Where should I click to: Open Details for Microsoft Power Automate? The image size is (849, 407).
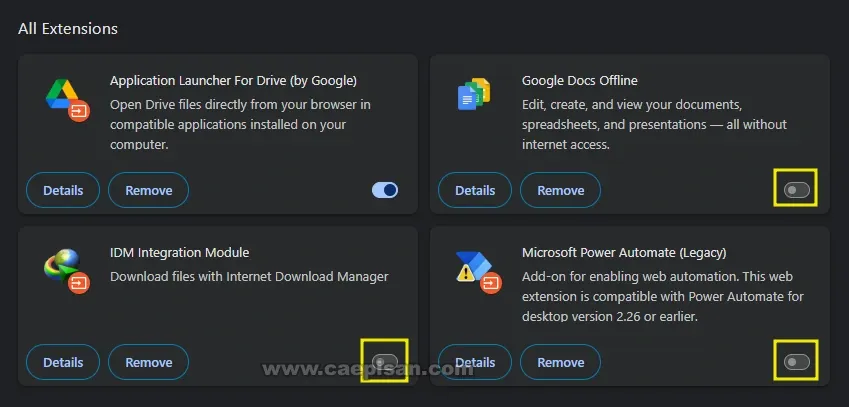pos(475,362)
